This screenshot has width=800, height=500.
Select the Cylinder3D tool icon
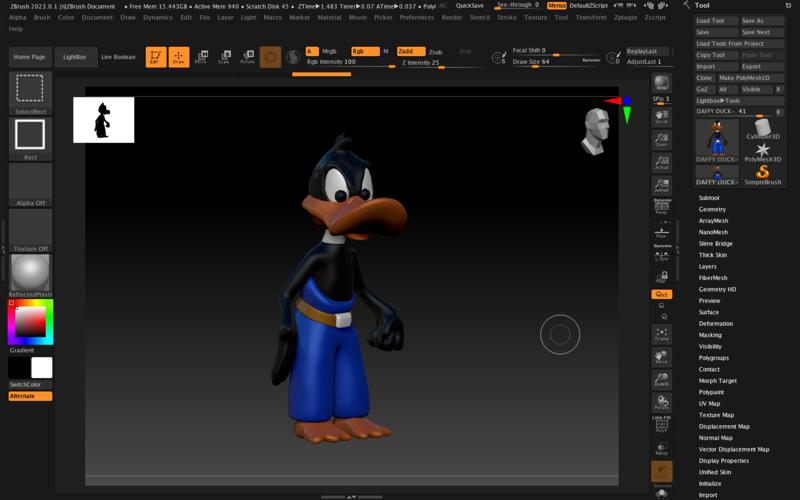763,129
